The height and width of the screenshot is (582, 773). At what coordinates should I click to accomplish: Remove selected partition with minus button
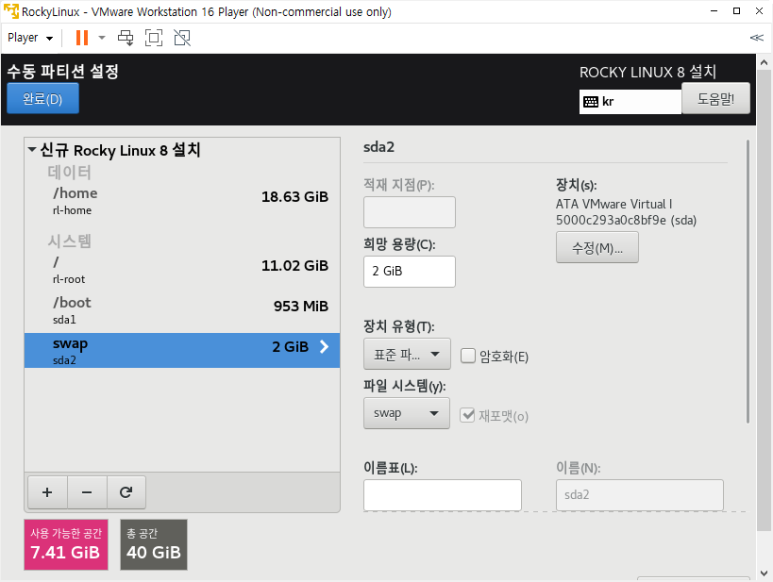pyautogui.click(x=87, y=492)
